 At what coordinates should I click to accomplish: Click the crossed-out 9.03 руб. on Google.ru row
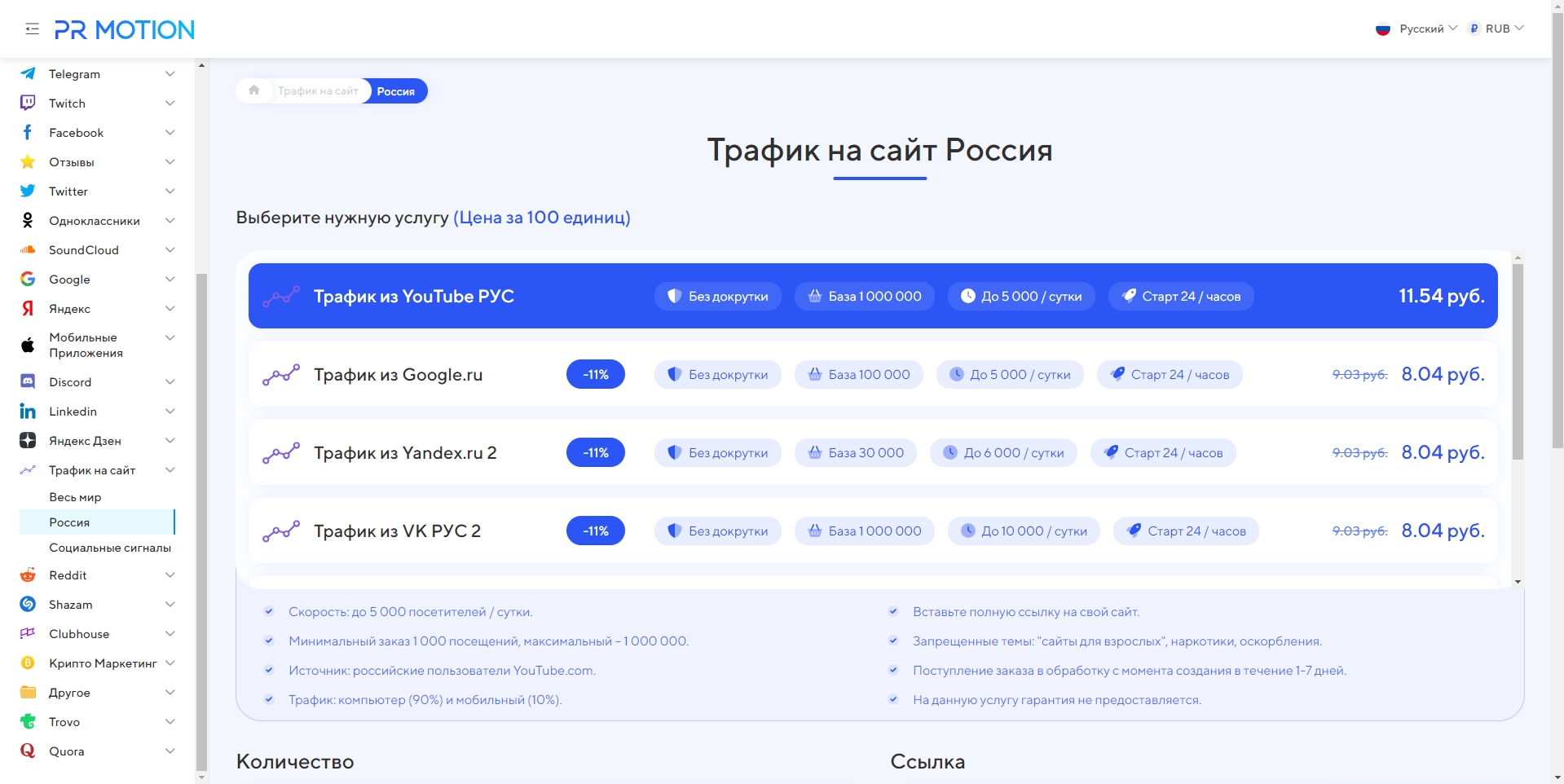(1359, 374)
